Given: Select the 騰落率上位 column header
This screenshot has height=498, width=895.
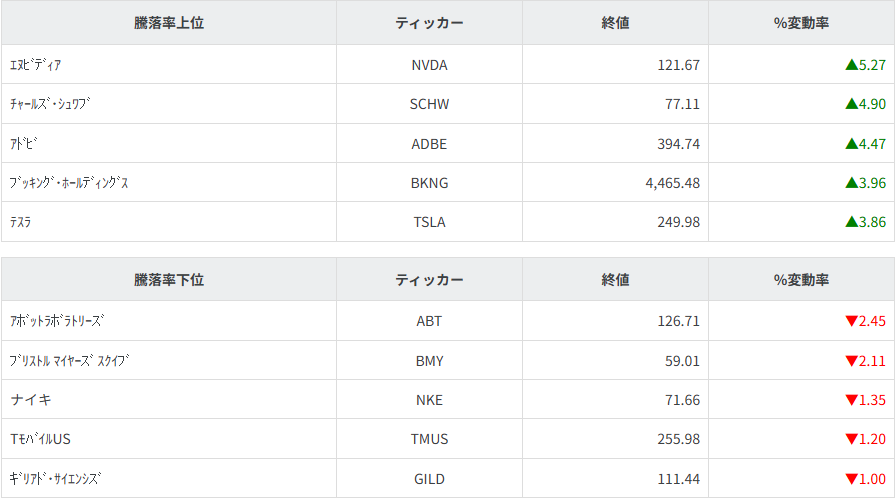Looking at the screenshot, I should pyautogui.click(x=168, y=23).
